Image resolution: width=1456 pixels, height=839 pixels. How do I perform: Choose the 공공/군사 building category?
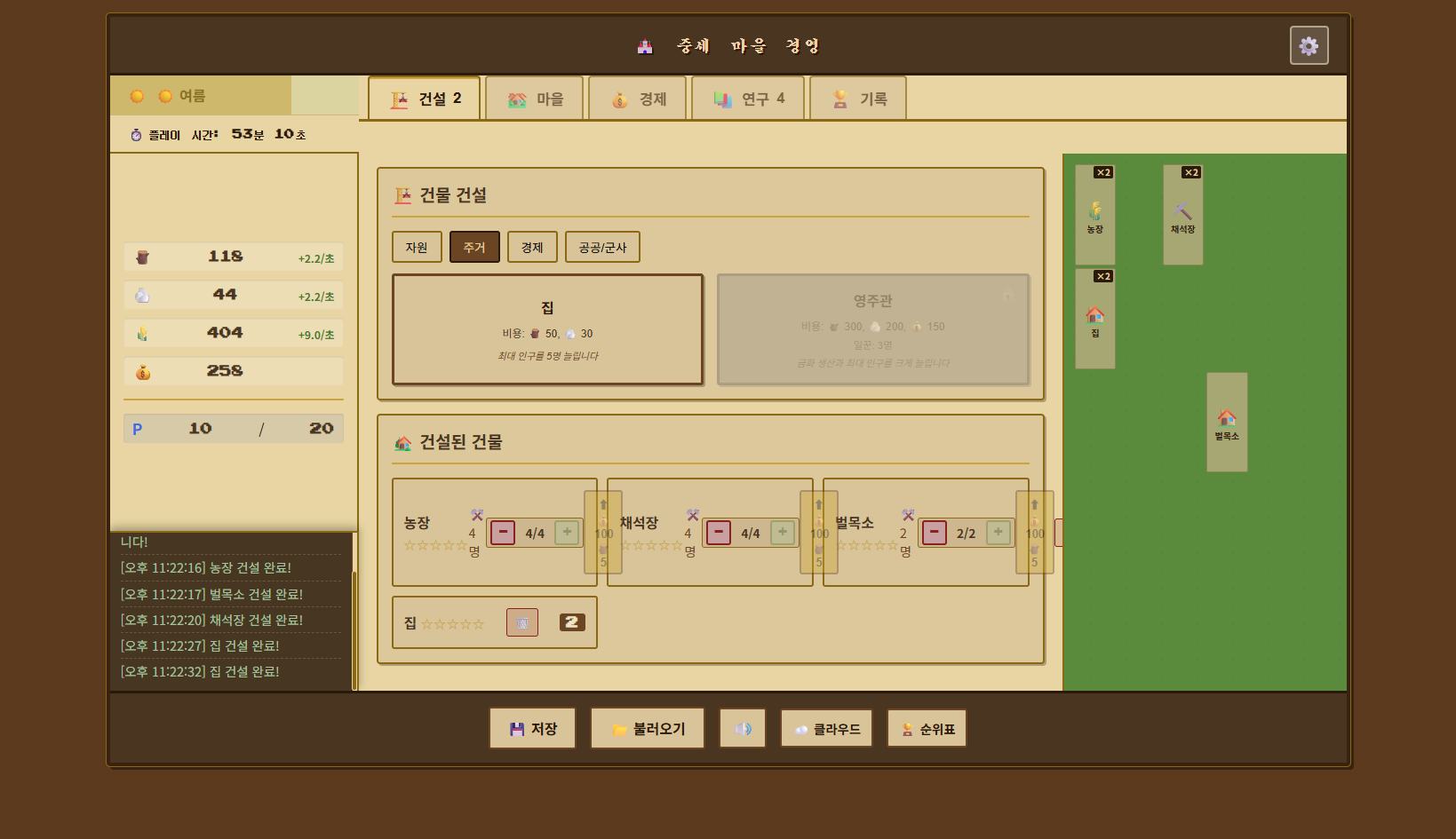click(x=602, y=247)
